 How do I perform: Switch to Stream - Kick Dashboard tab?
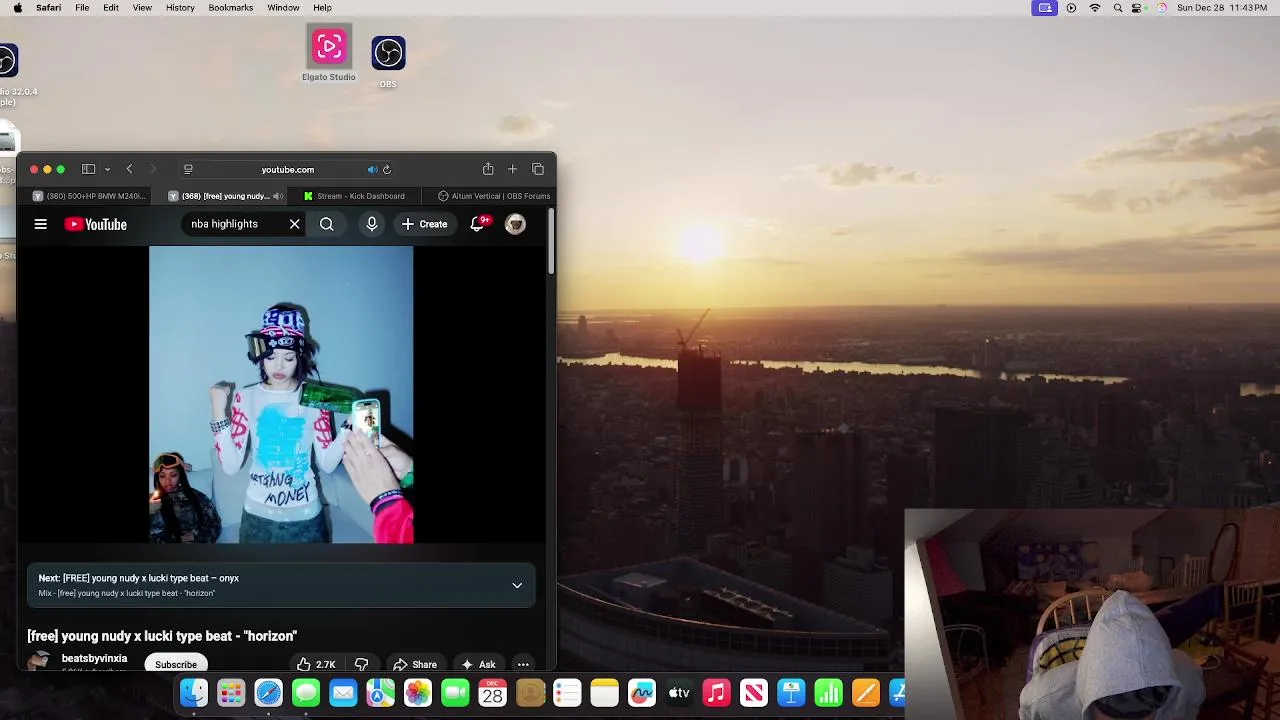(x=355, y=196)
